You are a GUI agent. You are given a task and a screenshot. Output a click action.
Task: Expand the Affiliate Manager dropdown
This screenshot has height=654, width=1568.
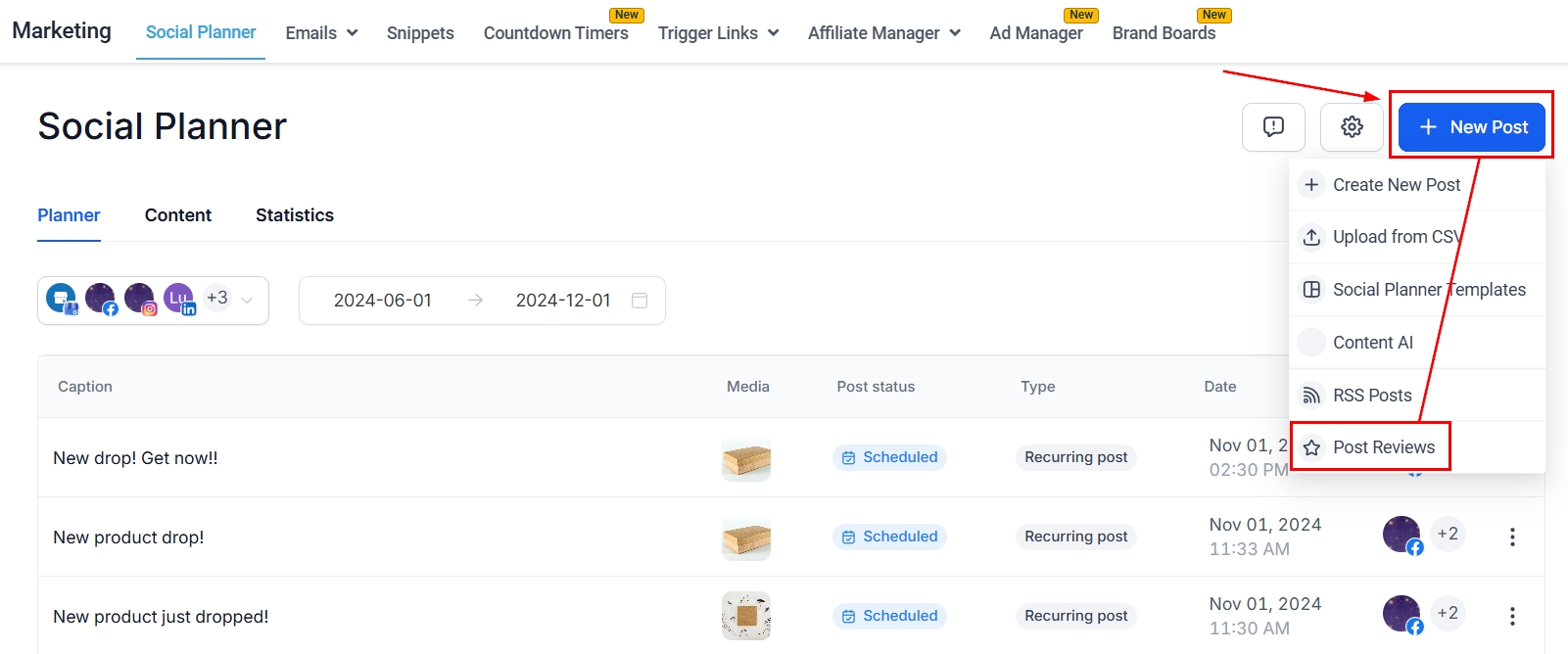click(883, 33)
